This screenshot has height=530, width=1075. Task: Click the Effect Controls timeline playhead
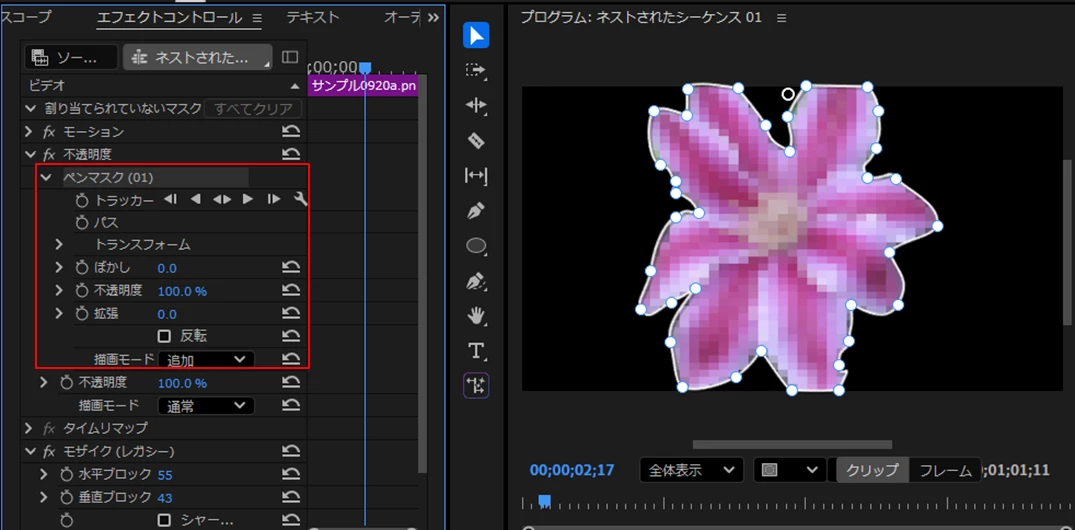(x=365, y=67)
